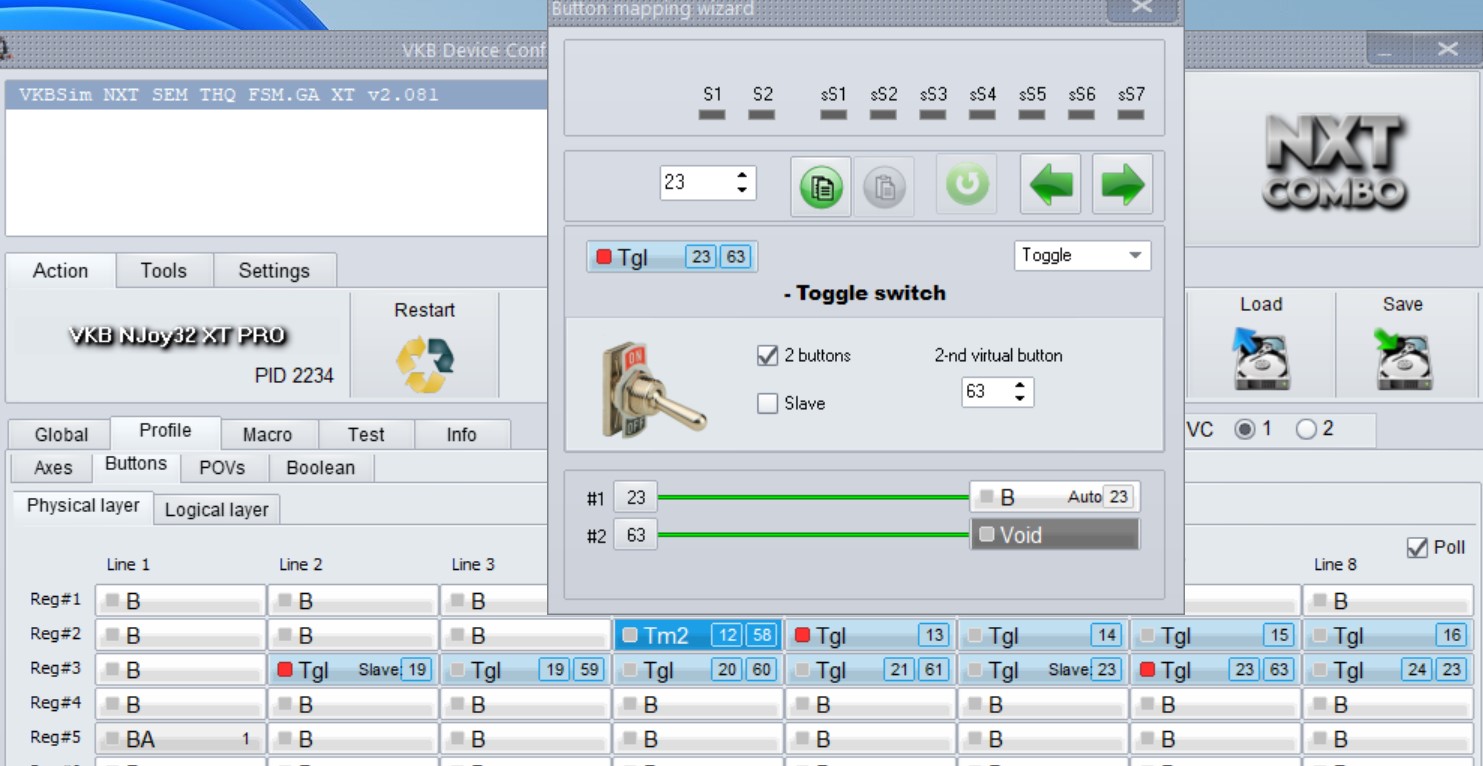The height and width of the screenshot is (766, 1483).
Task: Click the #1 line number 23 box
Action: (636, 497)
